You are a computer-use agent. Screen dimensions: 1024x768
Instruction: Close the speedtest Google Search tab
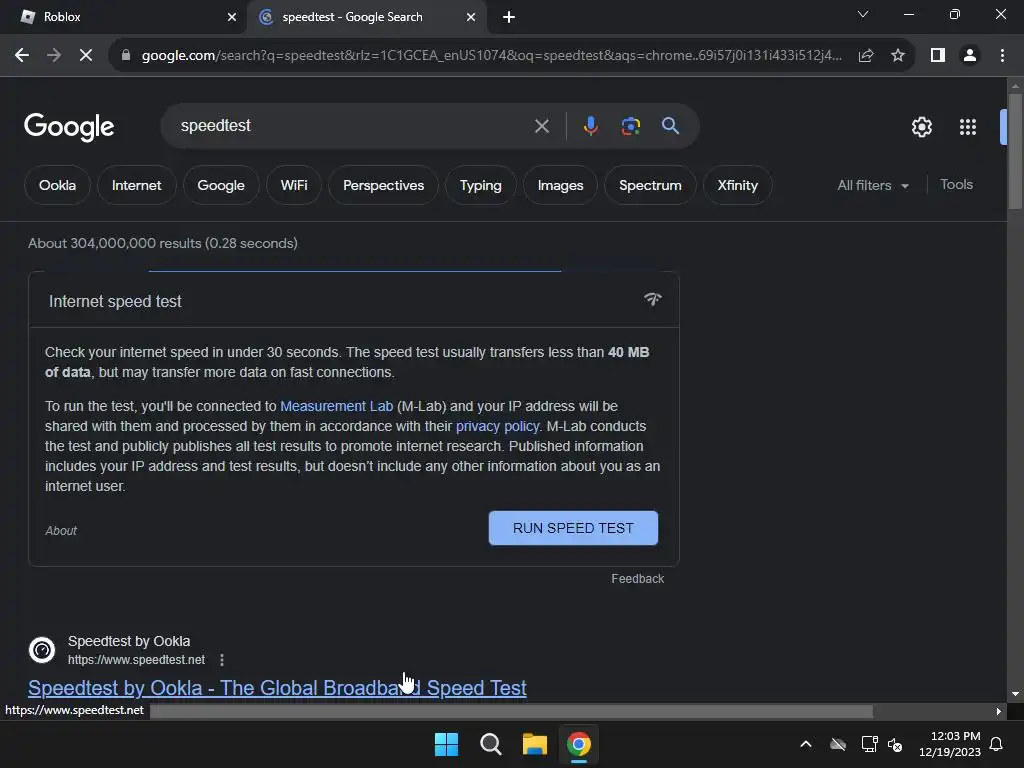click(x=471, y=17)
